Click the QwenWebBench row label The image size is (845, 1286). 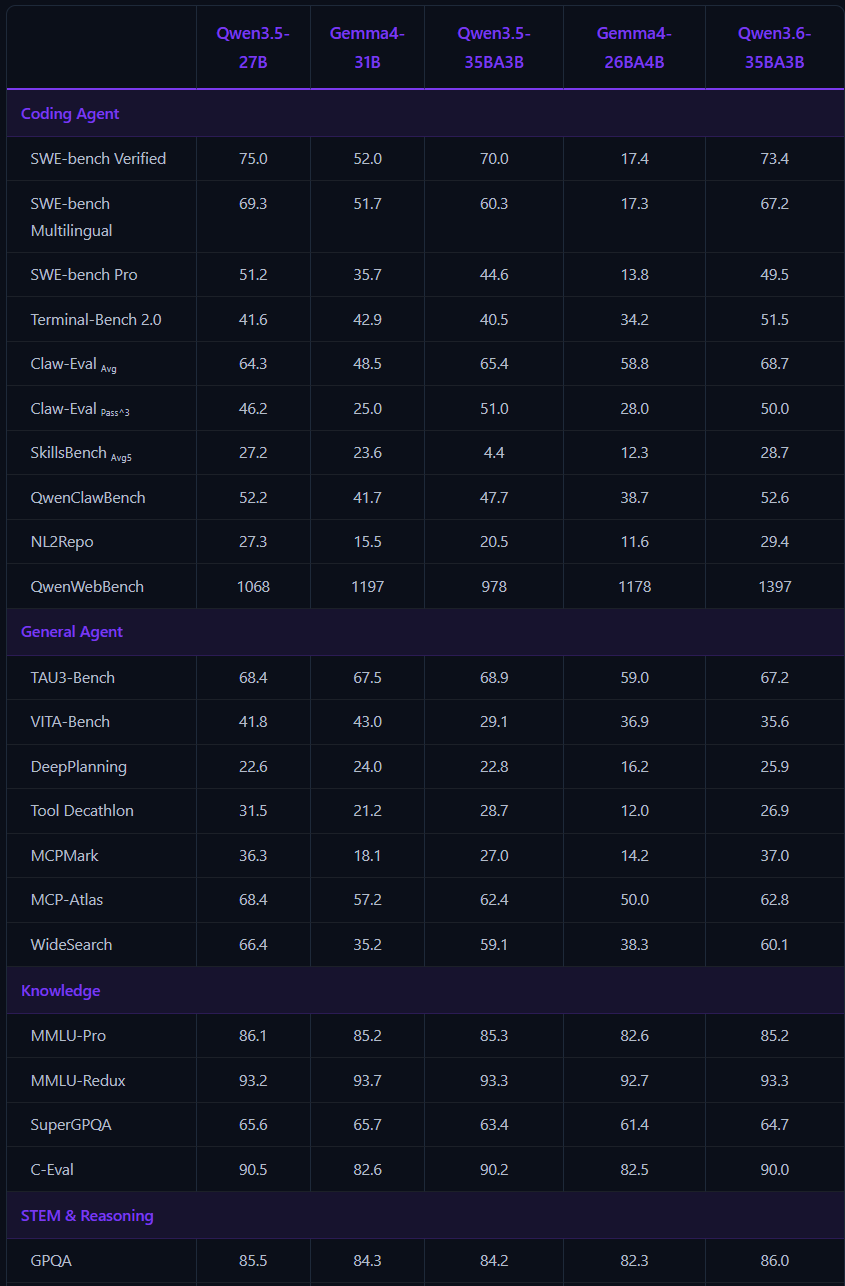(x=87, y=587)
